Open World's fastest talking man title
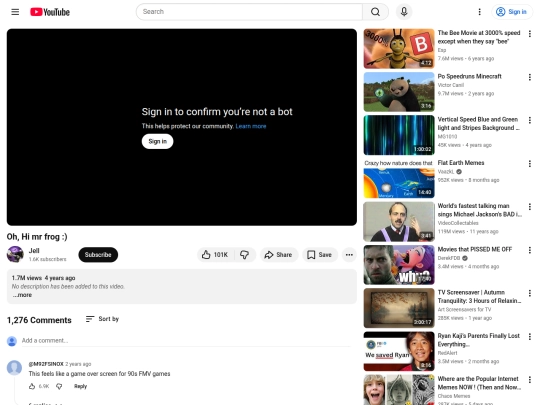This screenshot has height=405, width=540. pos(479,210)
